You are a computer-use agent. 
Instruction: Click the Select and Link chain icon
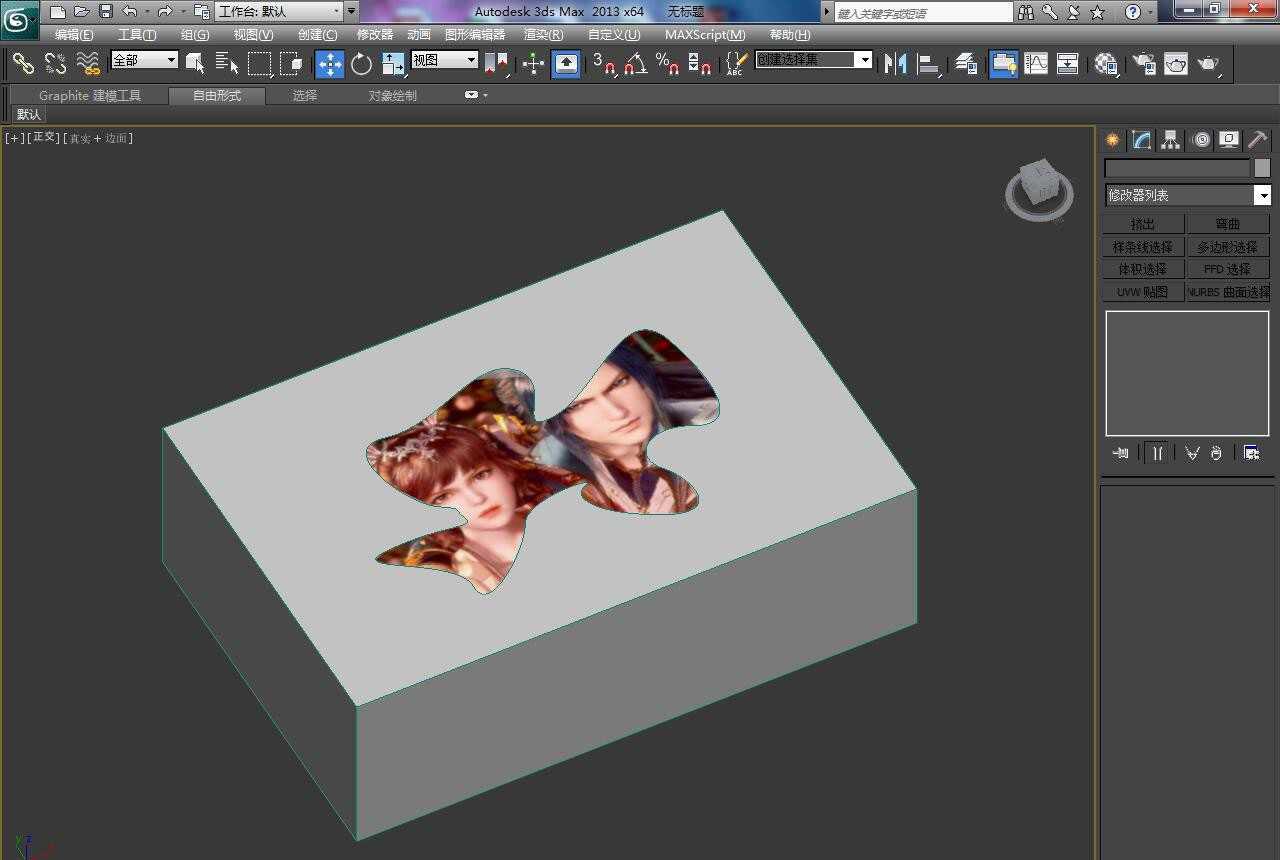(x=23, y=64)
